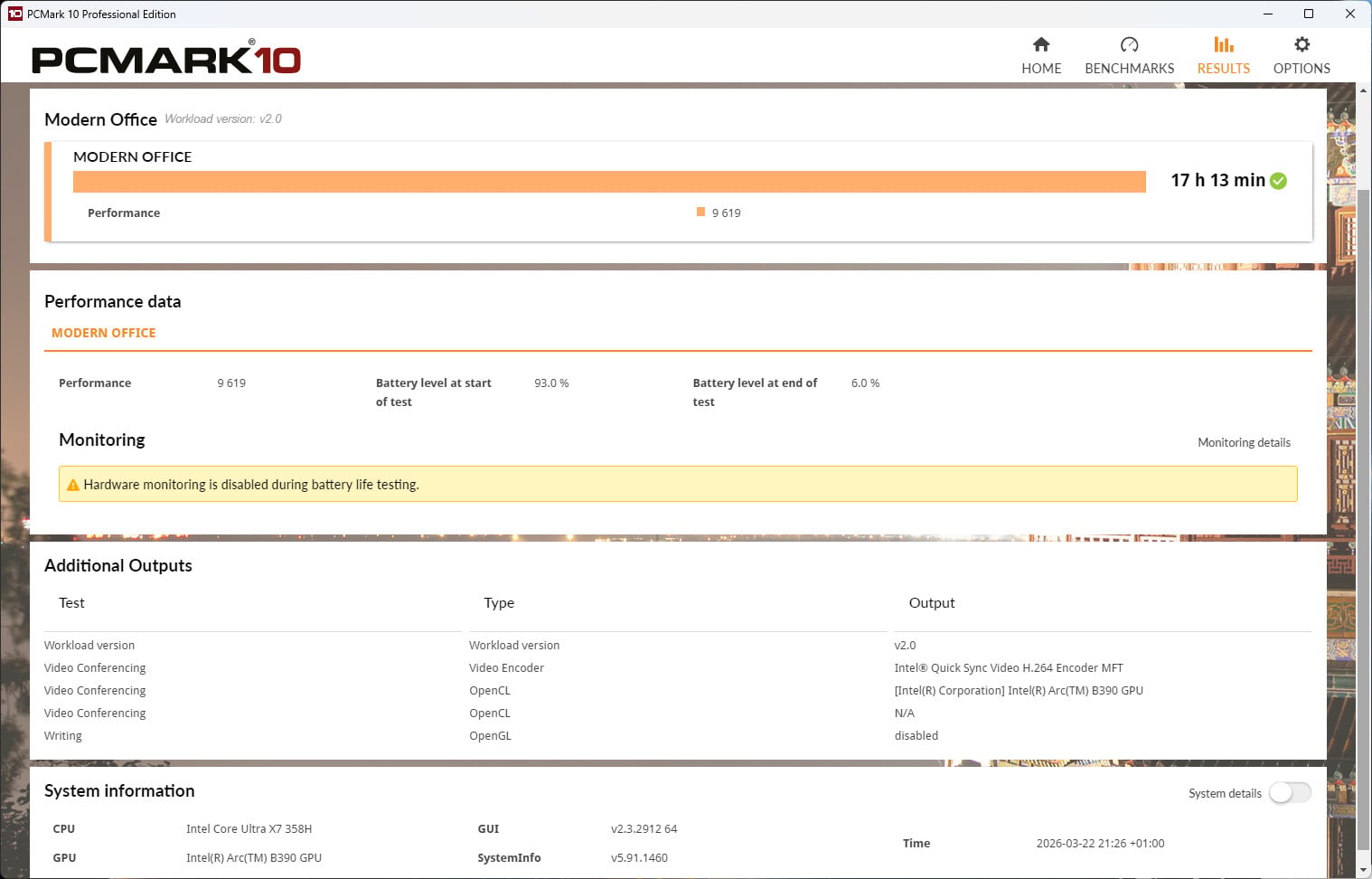Click the v2.0 workload version output
This screenshot has height=879, width=1372.
click(905, 646)
